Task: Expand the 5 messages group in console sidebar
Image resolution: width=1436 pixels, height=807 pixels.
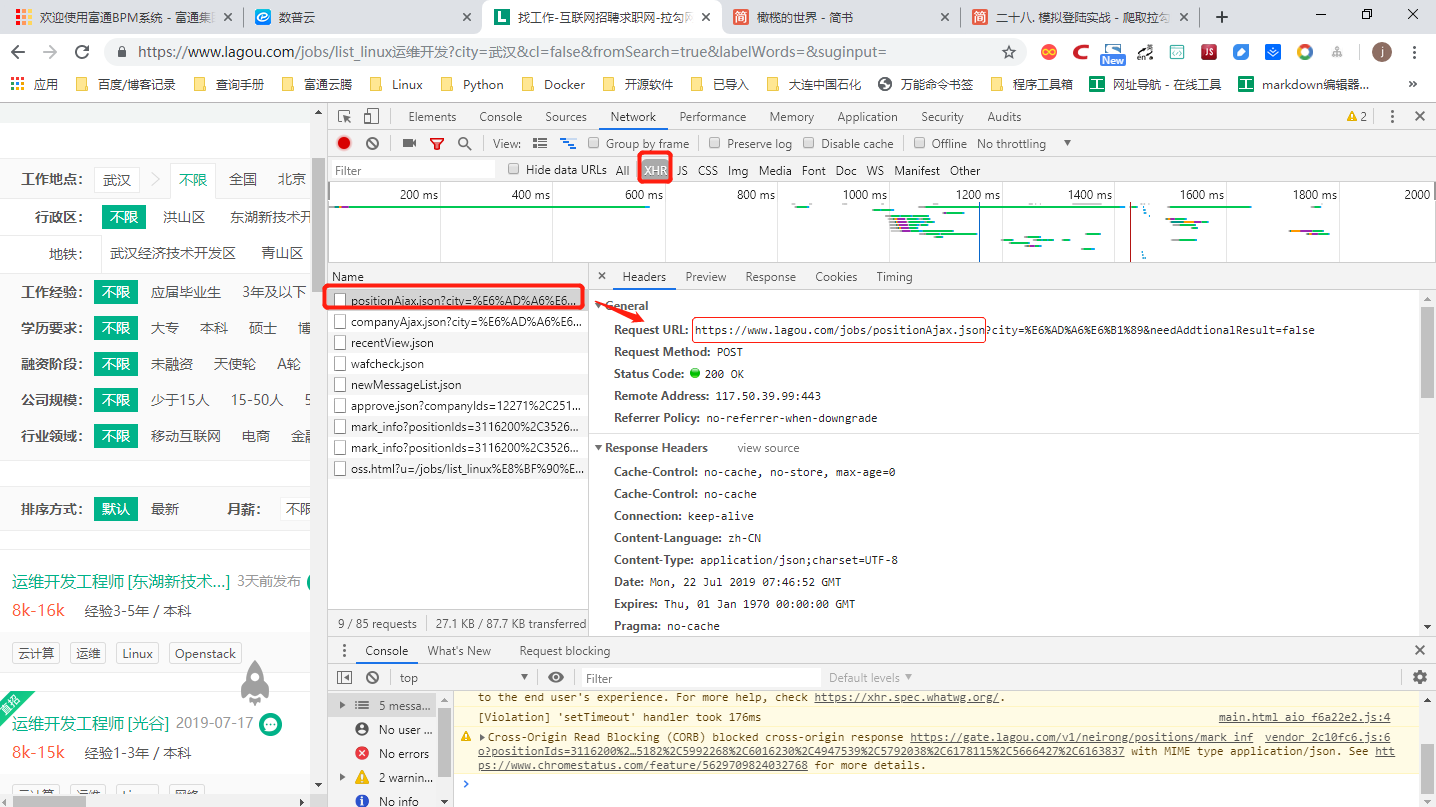Action: tap(343, 705)
